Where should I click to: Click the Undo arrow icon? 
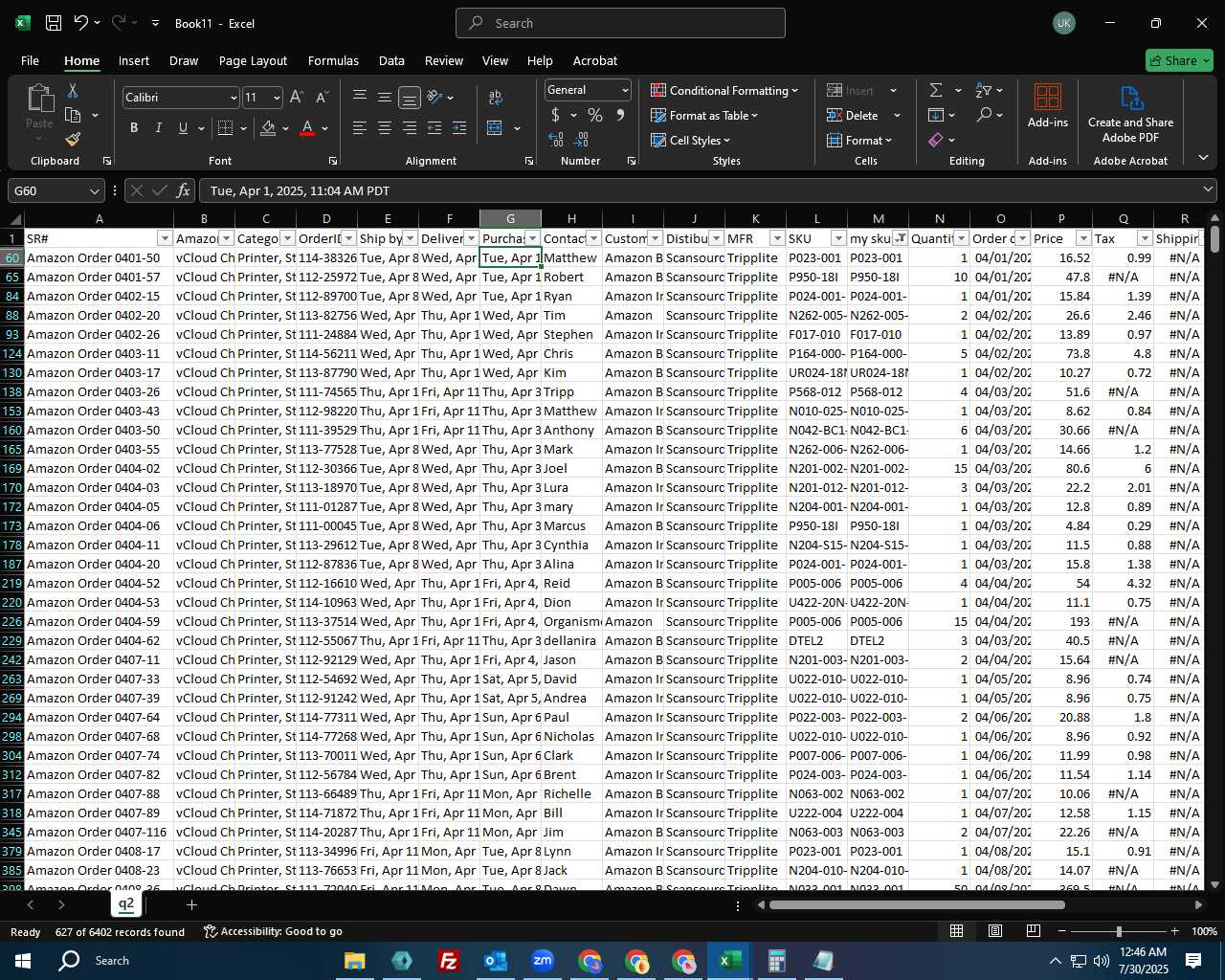pos(81,23)
